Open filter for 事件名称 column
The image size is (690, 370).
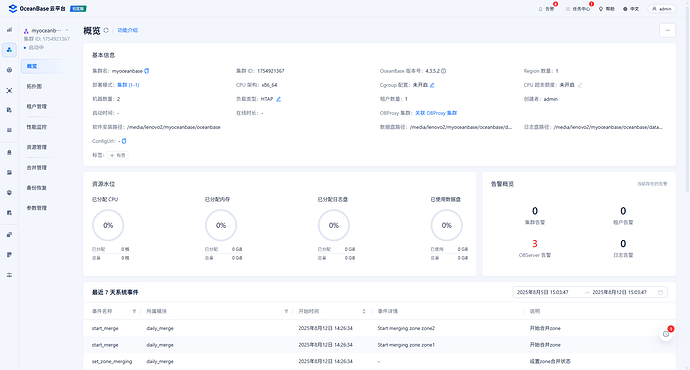click(134, 311)
